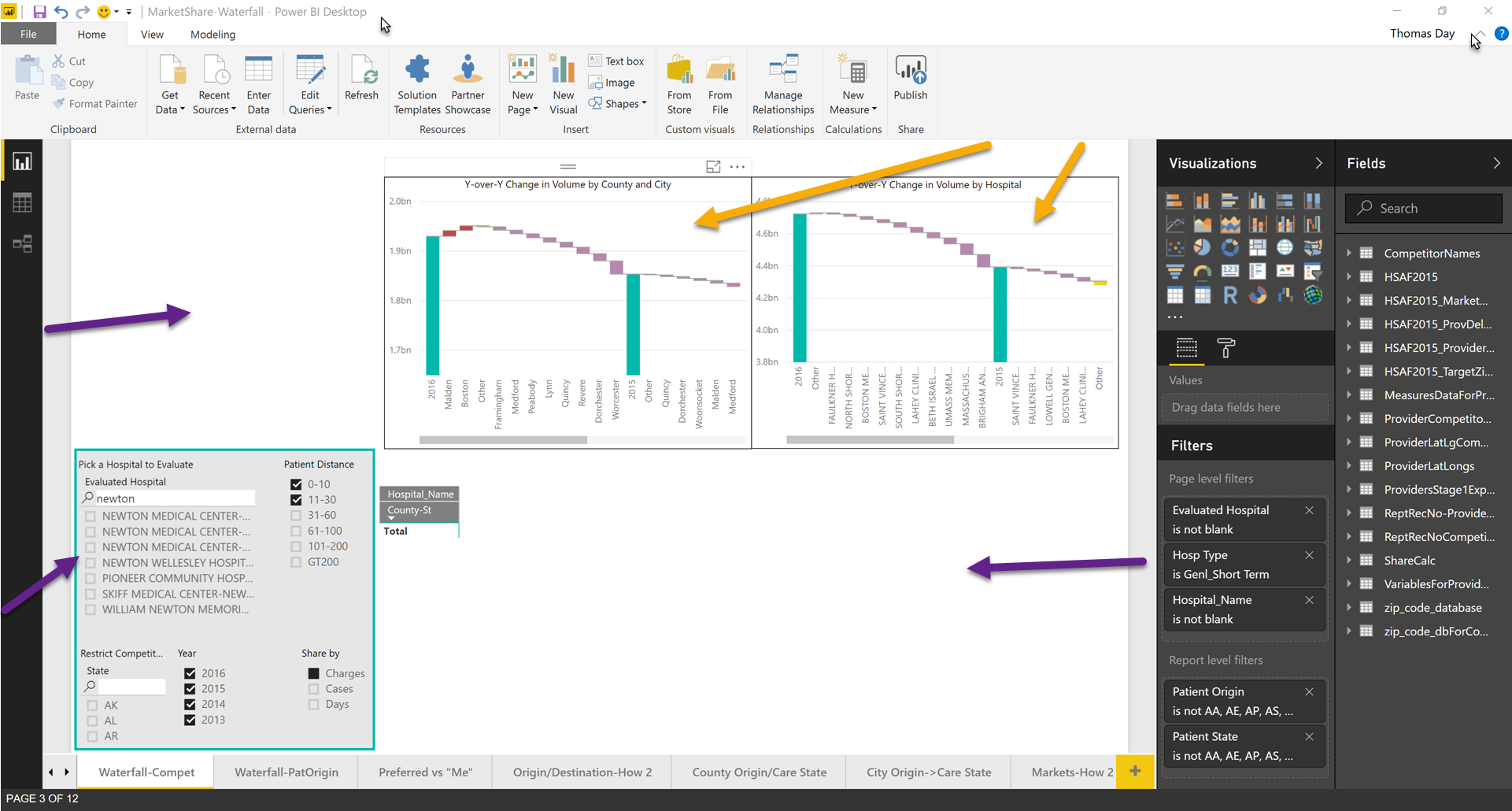
Task: Expand the CompetitorNames table
Action: [x=1349, y=253]
